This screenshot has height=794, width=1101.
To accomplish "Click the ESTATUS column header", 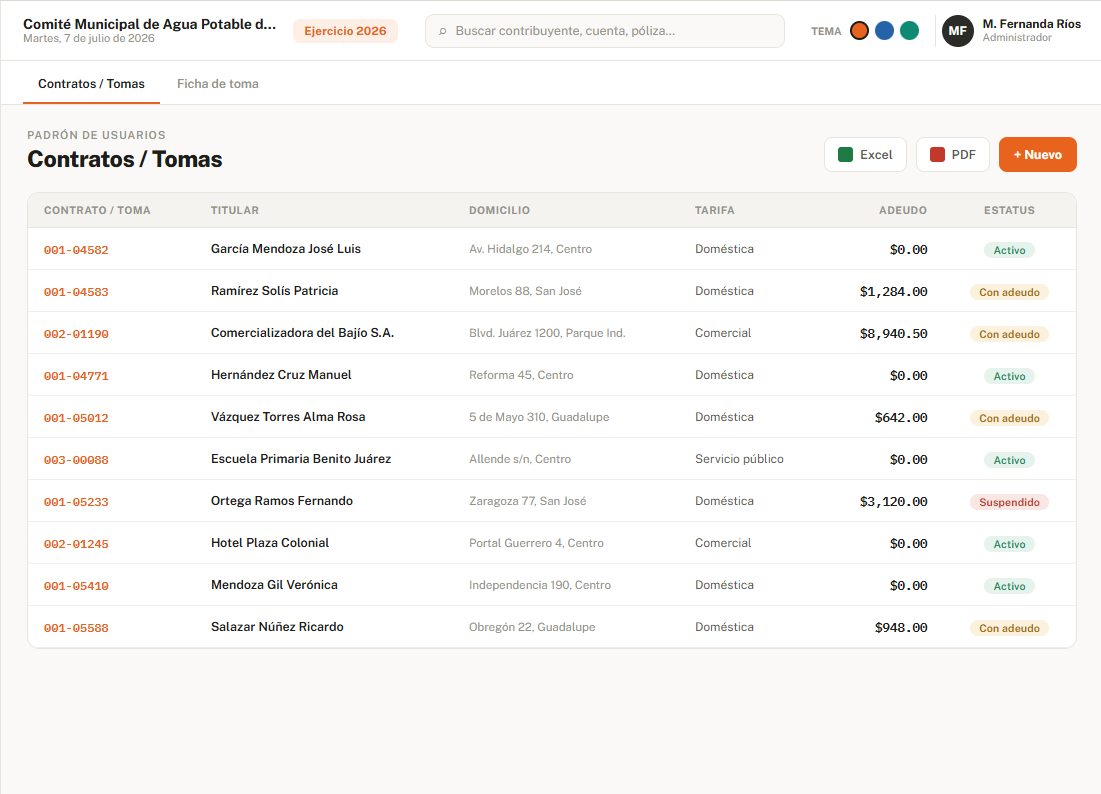I will click(x=1009, y=210).
